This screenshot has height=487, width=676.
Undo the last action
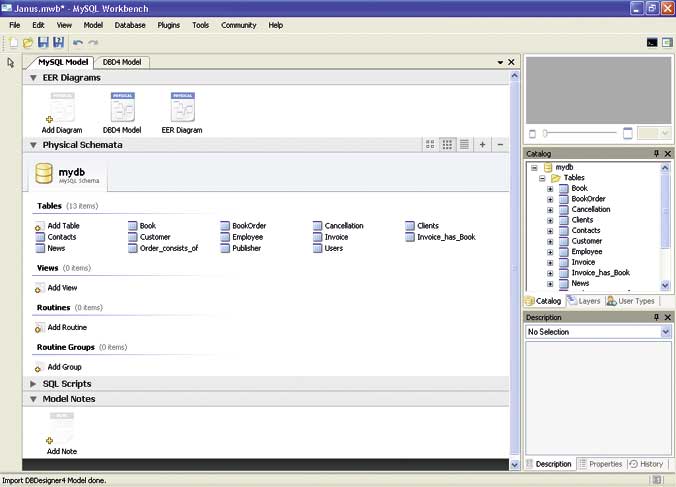(x=78, y=43)
